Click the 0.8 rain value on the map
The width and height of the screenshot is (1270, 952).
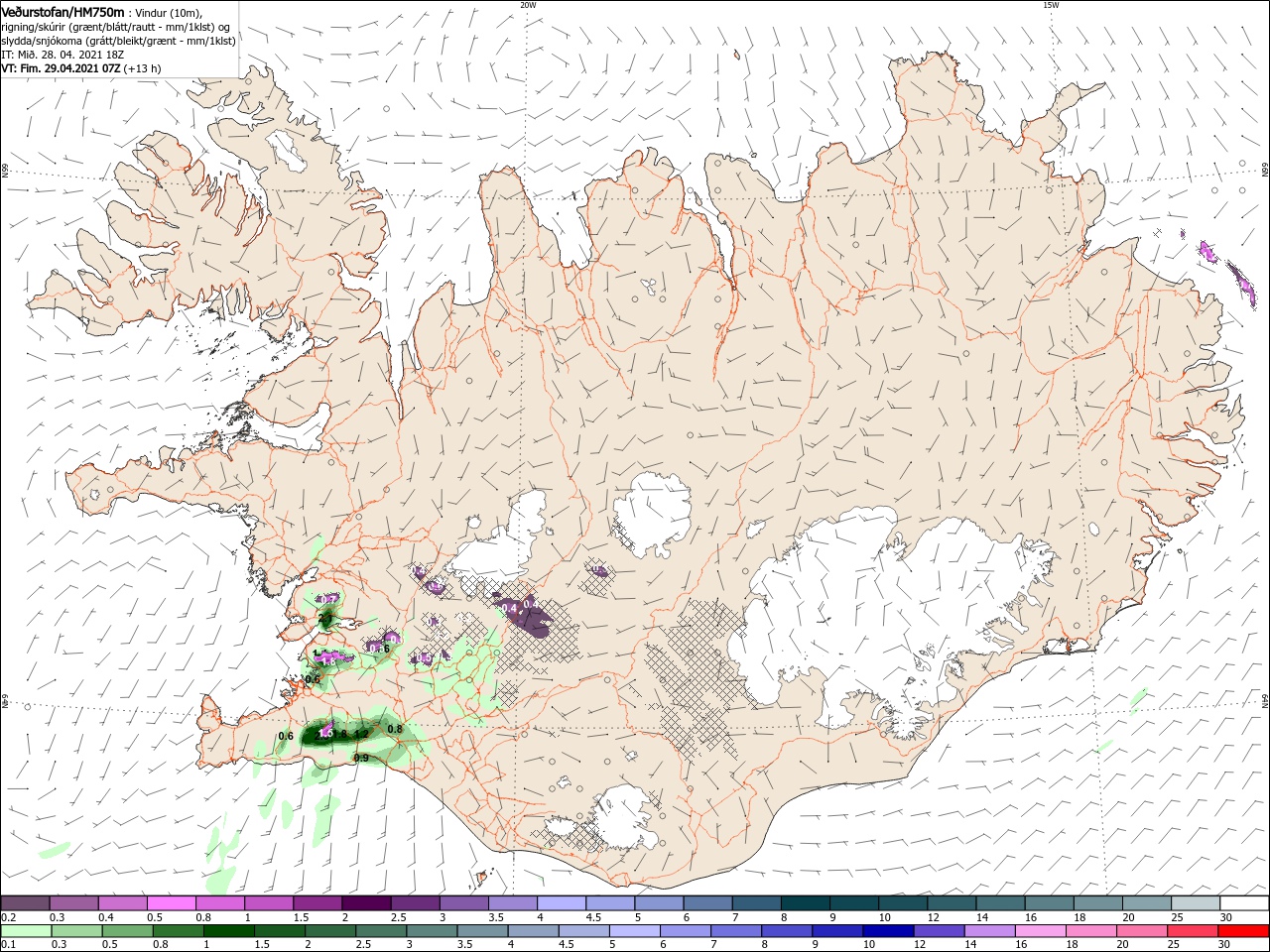pos(394,729)
